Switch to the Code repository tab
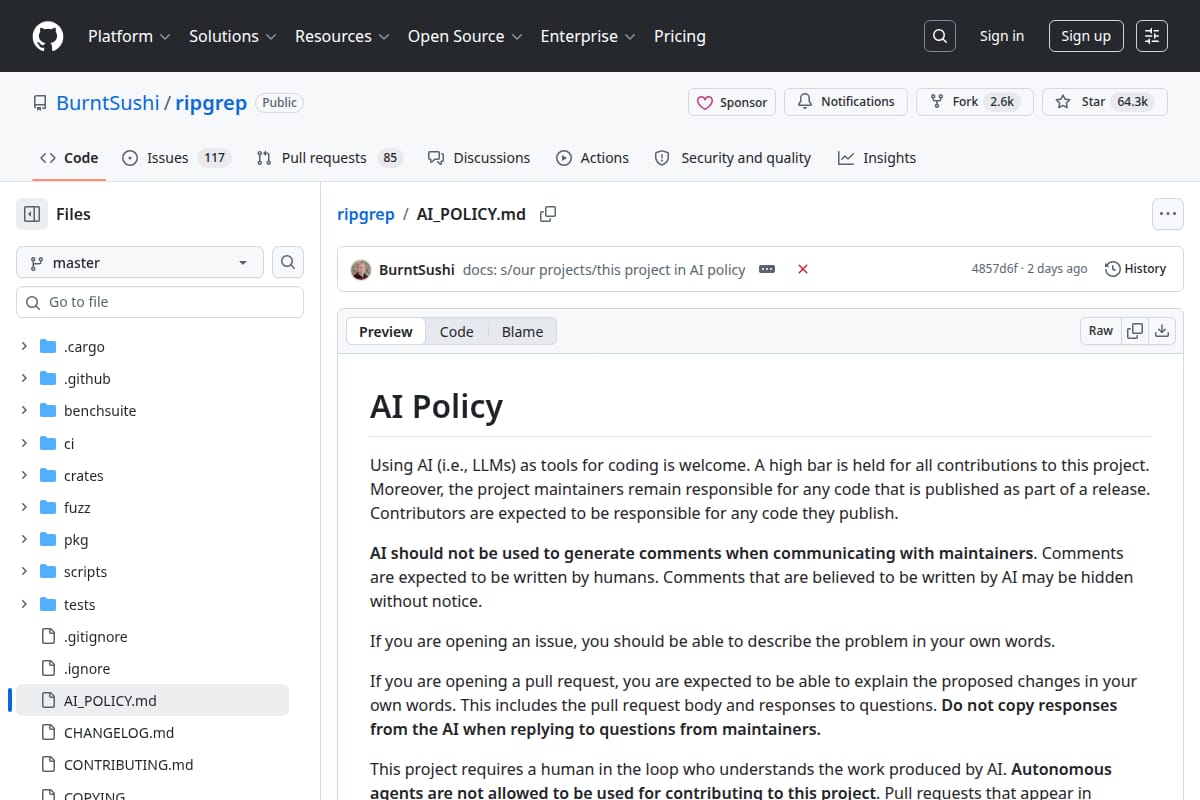Viewport: 1200px width, 800px height. pos(69,158)
